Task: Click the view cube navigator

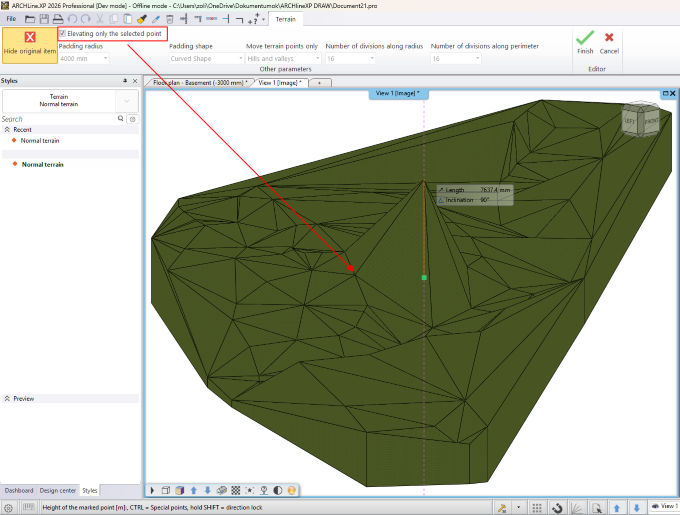Action: pos(641,119)
